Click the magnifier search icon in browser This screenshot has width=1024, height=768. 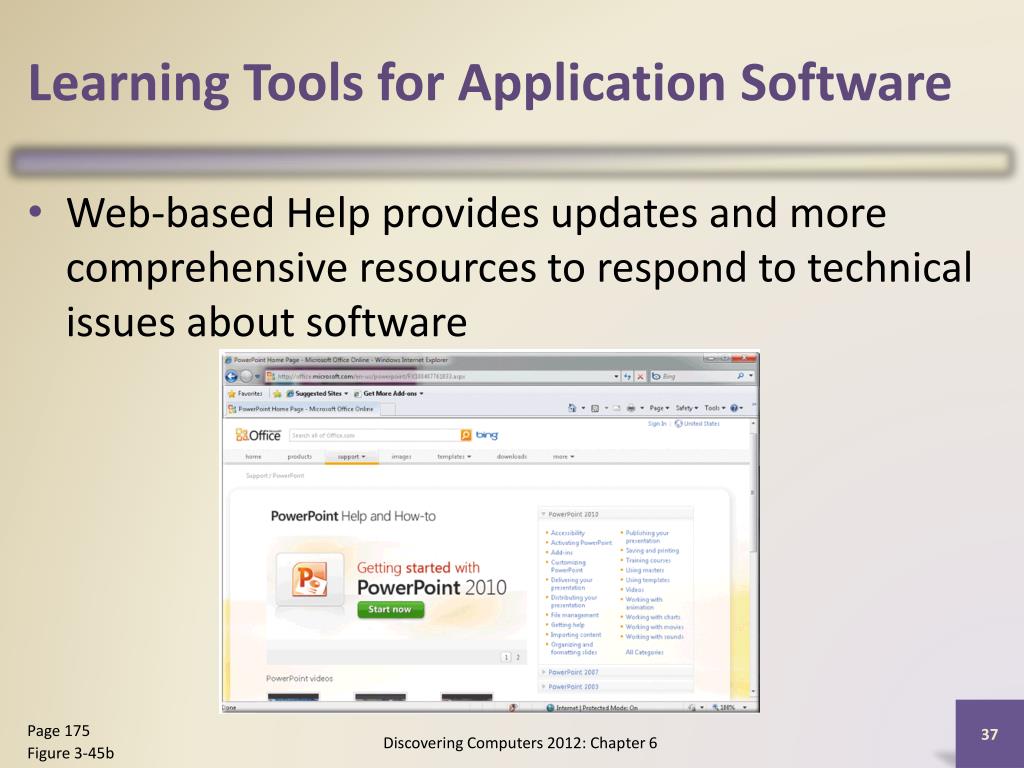(740, 376)
